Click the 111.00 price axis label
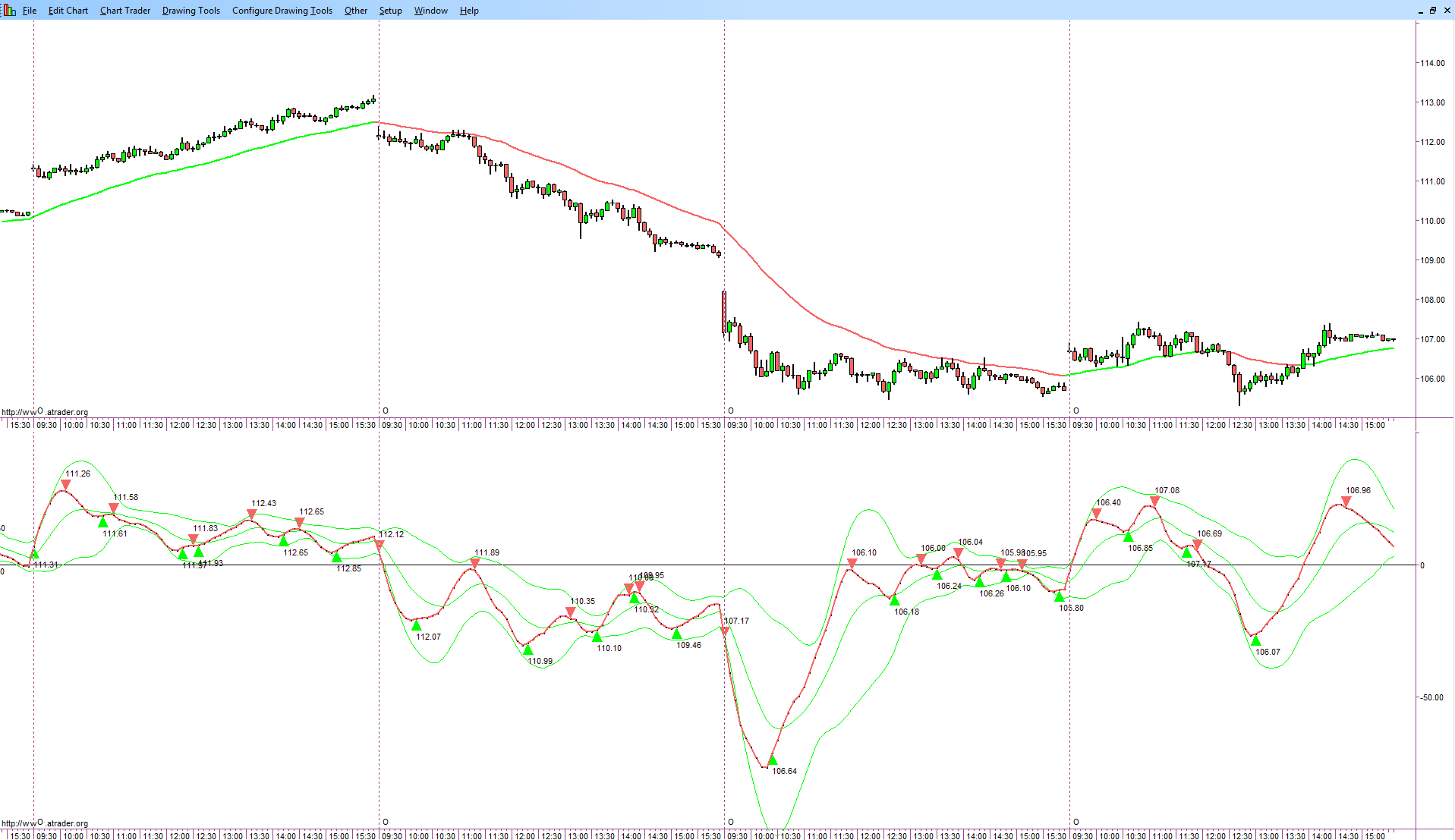1455x840 pixels. [1433, 182]
